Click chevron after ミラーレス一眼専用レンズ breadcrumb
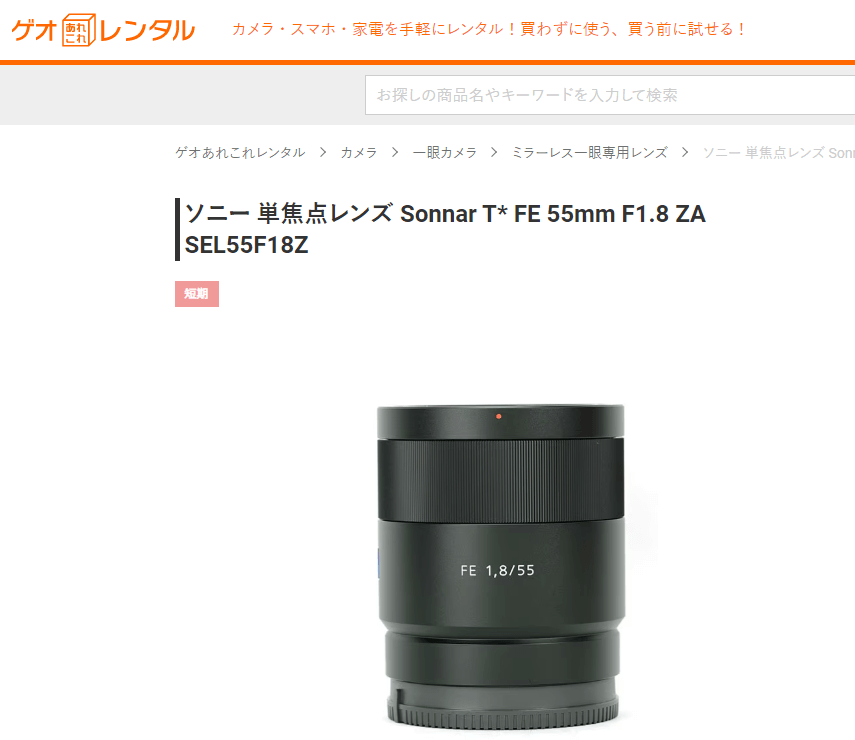Viewport: 855px width, 740px height. point(685,153)
